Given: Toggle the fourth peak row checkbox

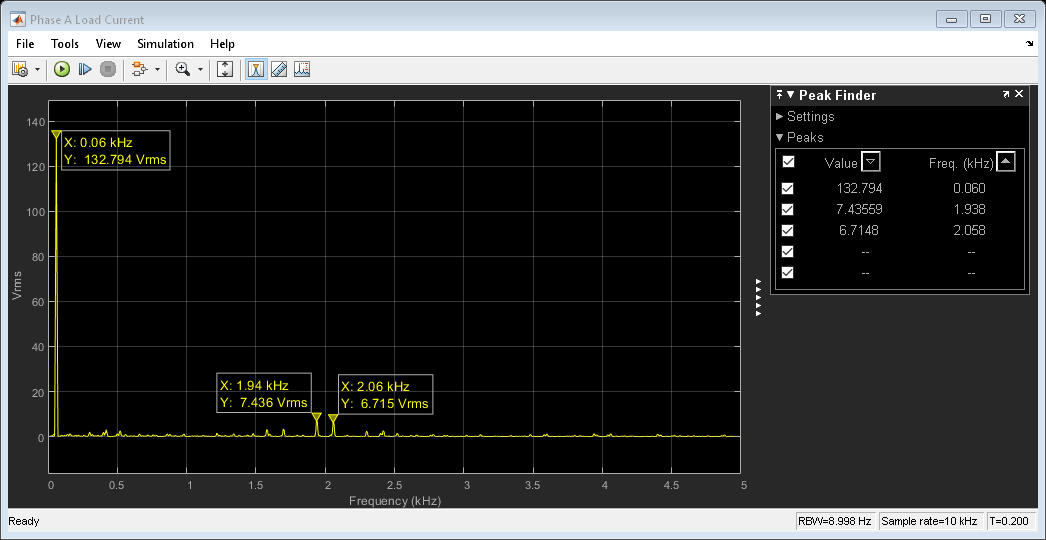Looking at the screenshot, I should [788, 252].
